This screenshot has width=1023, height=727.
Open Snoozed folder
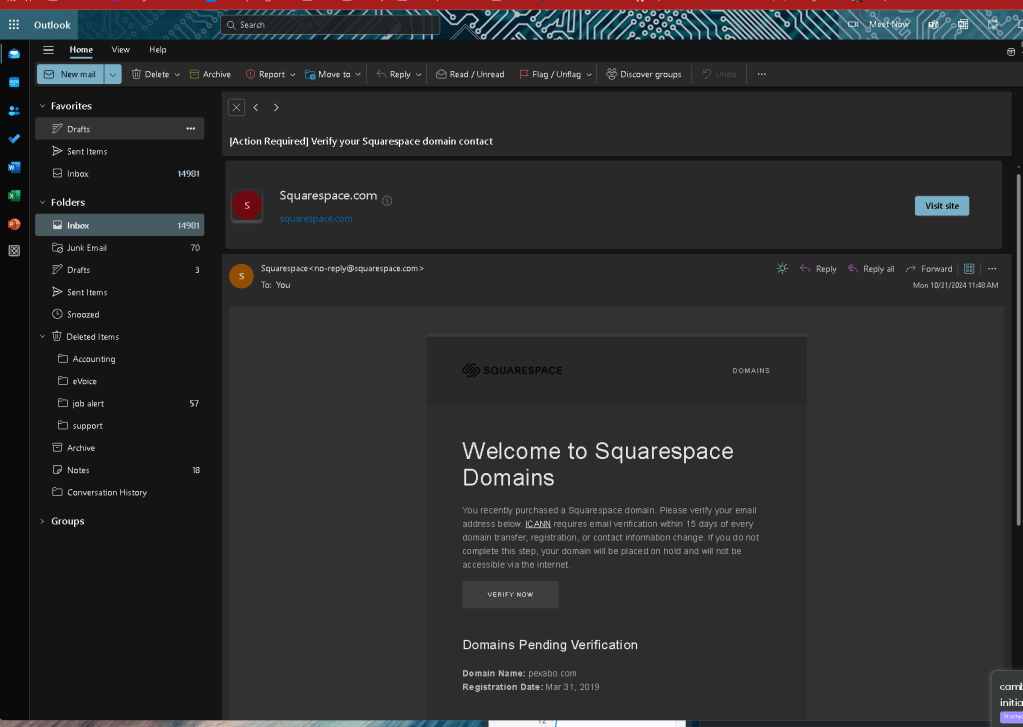click(120, 315)
